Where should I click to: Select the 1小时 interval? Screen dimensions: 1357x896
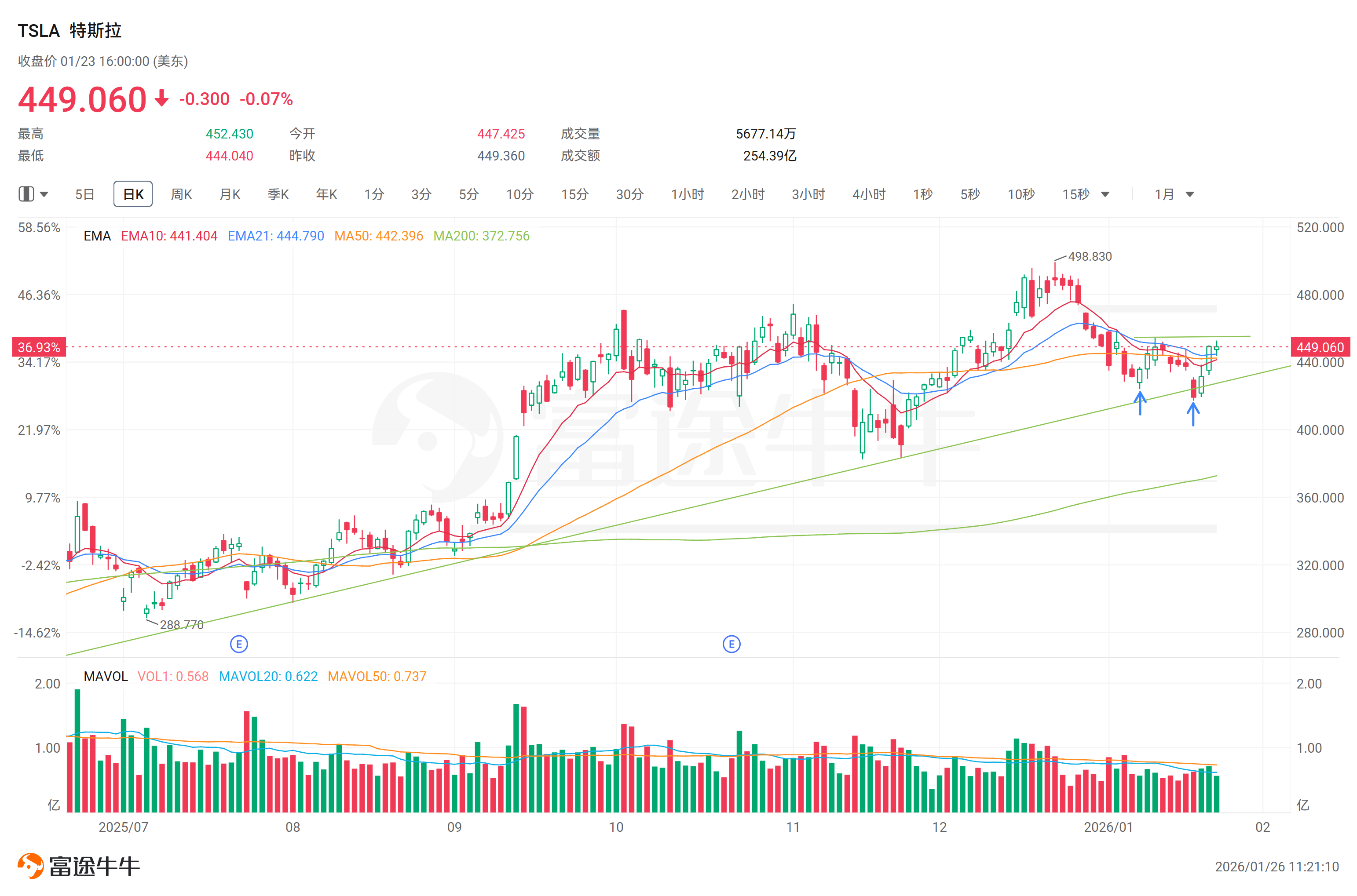(x=687, y=194)
